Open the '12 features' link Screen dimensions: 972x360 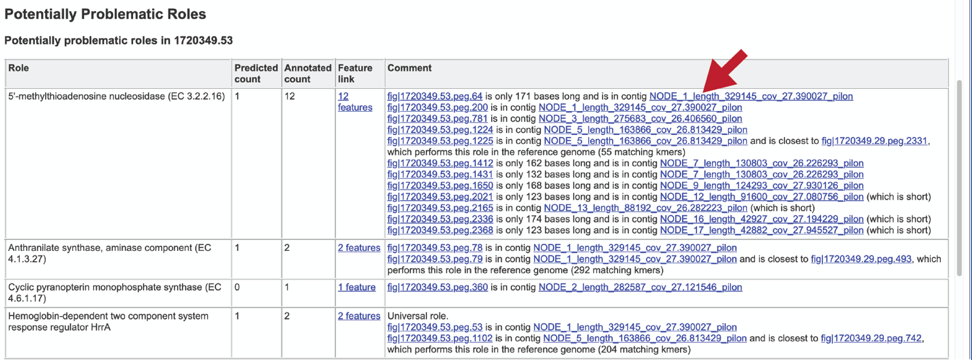click(x=355, y=102)
